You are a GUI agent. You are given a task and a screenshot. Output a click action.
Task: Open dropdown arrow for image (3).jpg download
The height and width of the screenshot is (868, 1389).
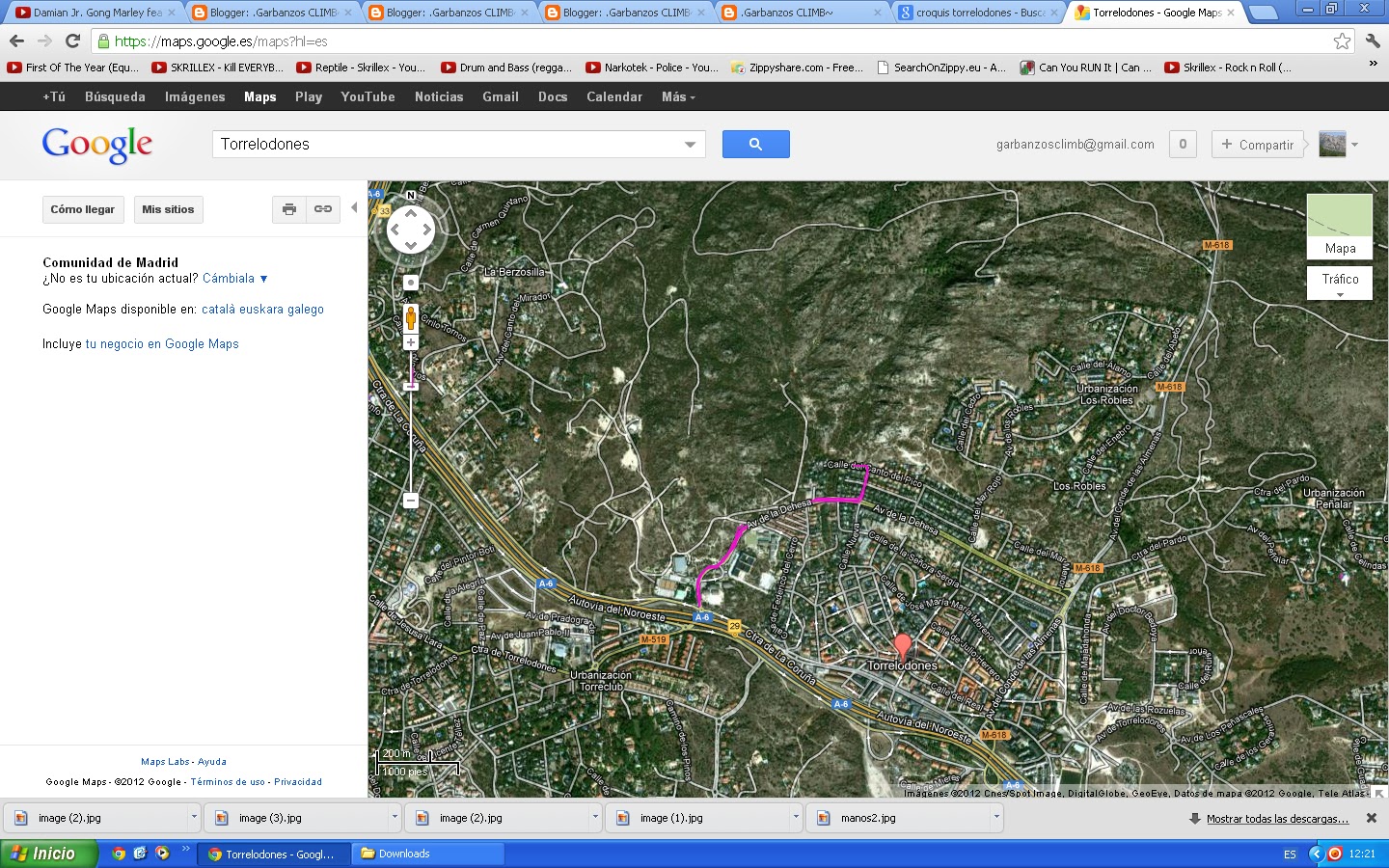coord(394,817)
